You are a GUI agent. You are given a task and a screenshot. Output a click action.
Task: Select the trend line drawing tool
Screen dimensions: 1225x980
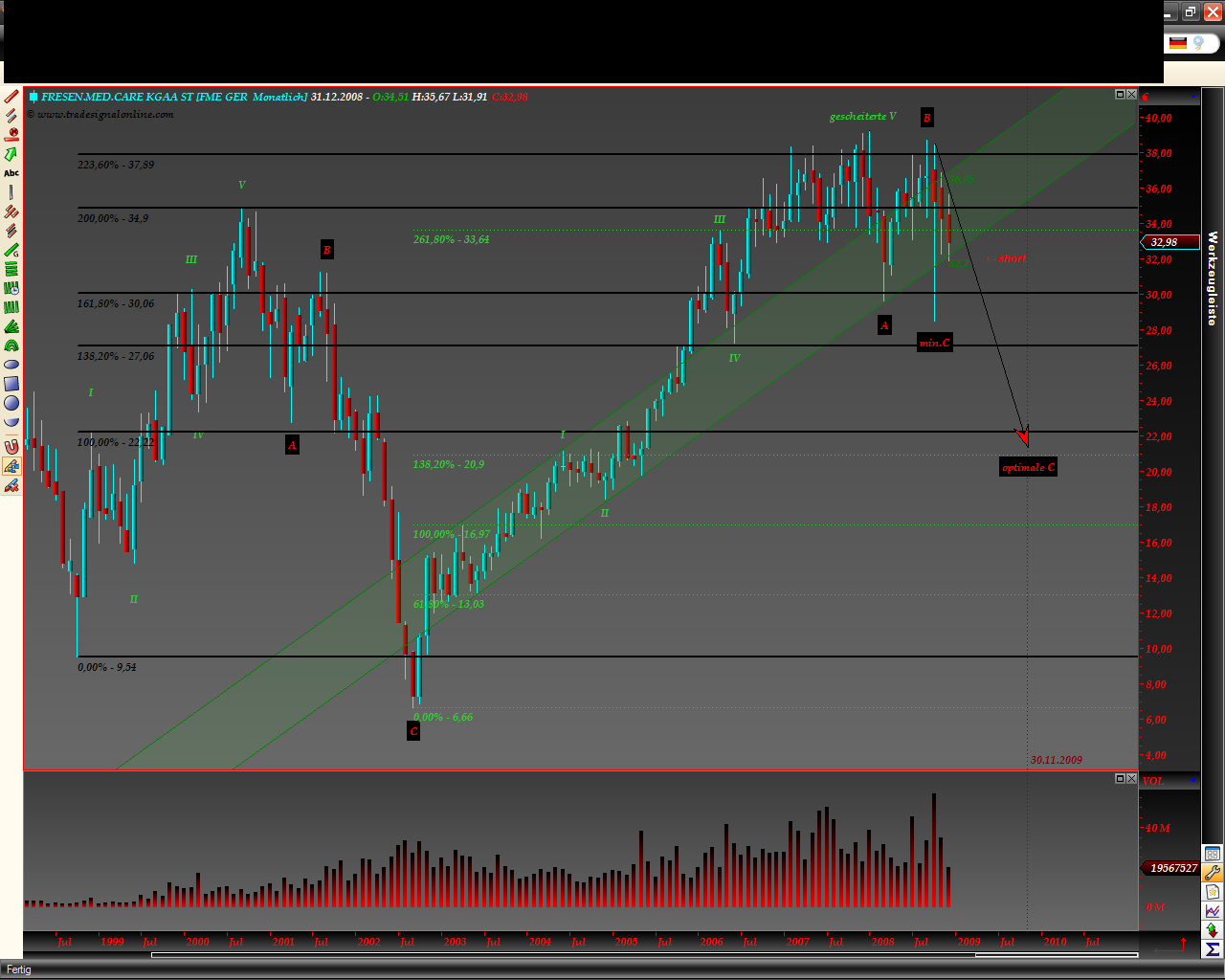(11, 97)
